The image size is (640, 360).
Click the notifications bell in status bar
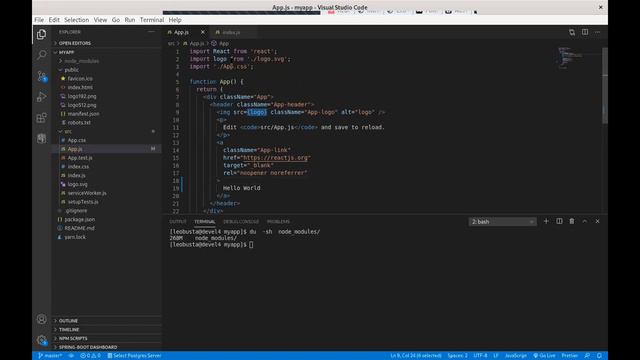coord(599,356)
